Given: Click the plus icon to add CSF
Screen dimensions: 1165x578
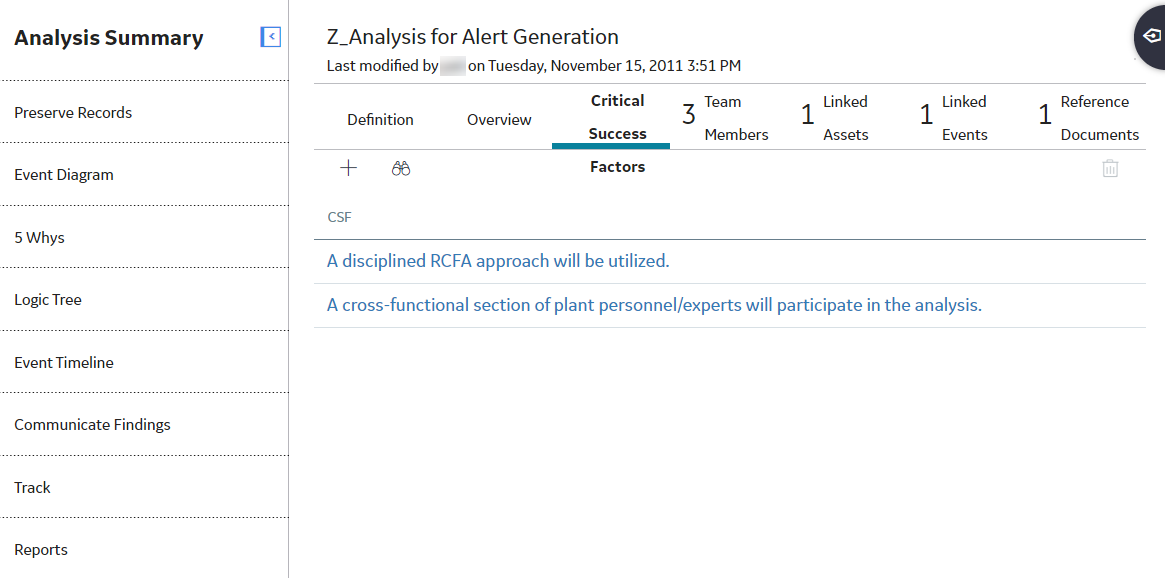Looking at the screenshot, I should pos(348,168).
